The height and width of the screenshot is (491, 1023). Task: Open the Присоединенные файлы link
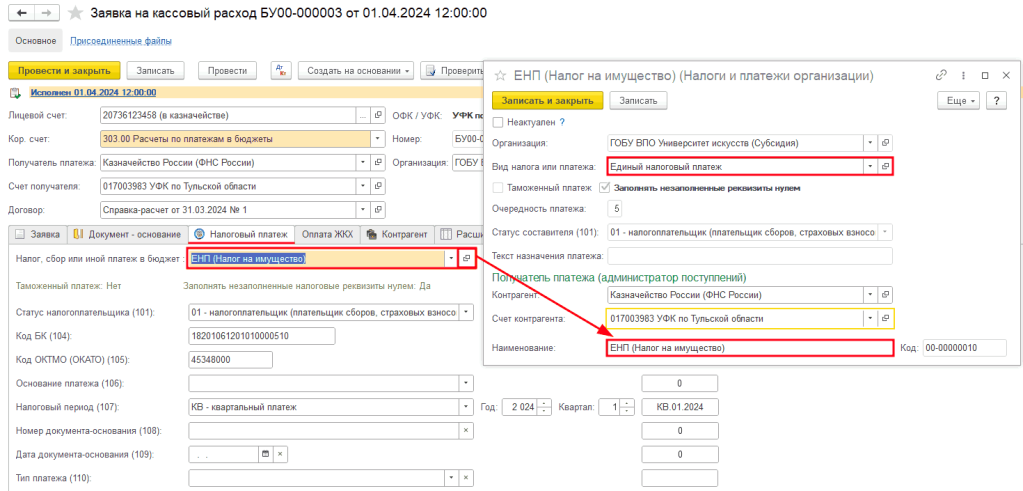(x=121, y=41)
